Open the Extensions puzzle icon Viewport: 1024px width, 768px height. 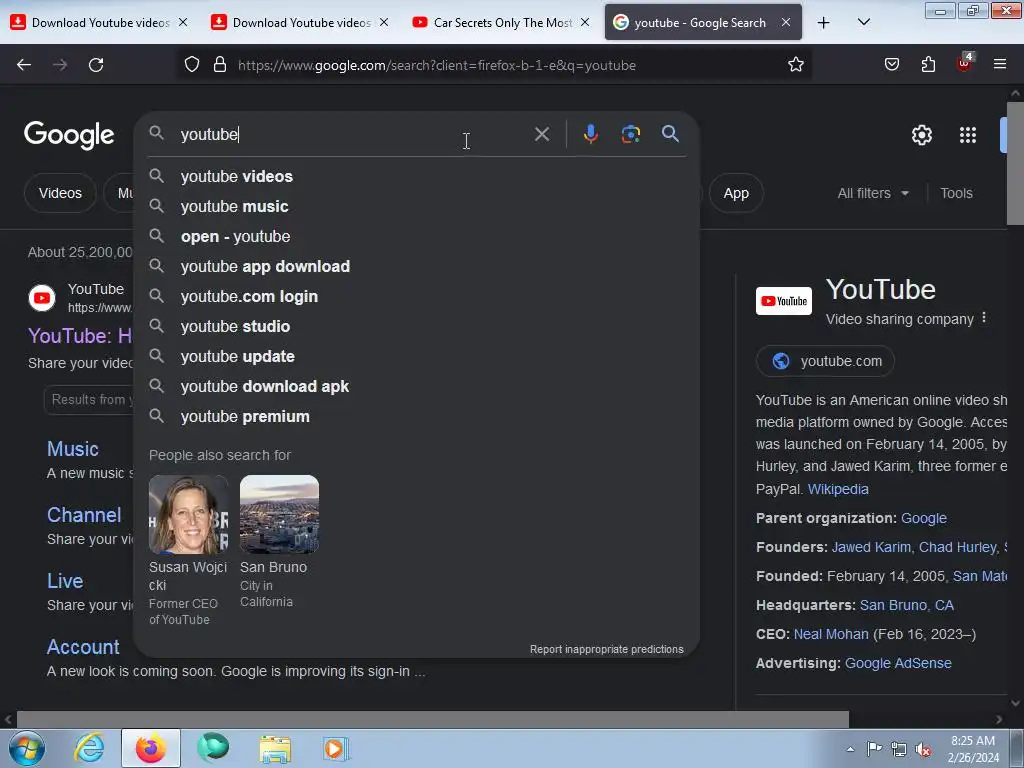pyautogui.click(x=928, y=65)
